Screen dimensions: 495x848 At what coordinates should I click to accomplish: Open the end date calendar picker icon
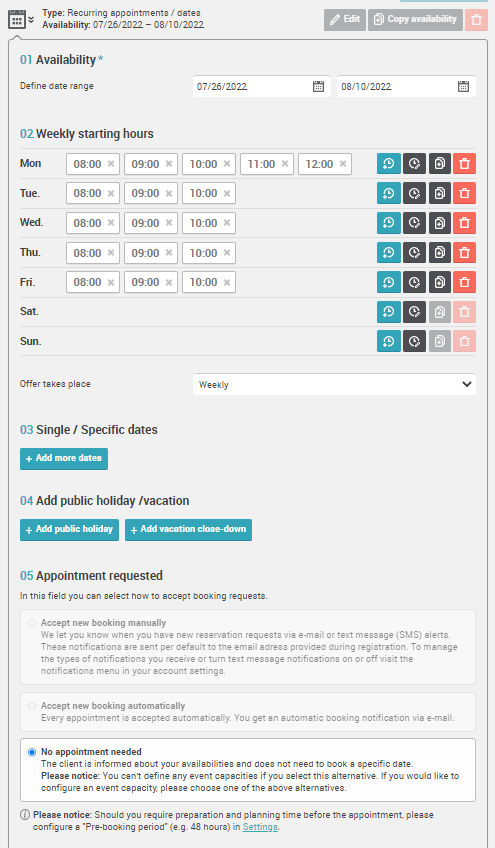point(463,87)
